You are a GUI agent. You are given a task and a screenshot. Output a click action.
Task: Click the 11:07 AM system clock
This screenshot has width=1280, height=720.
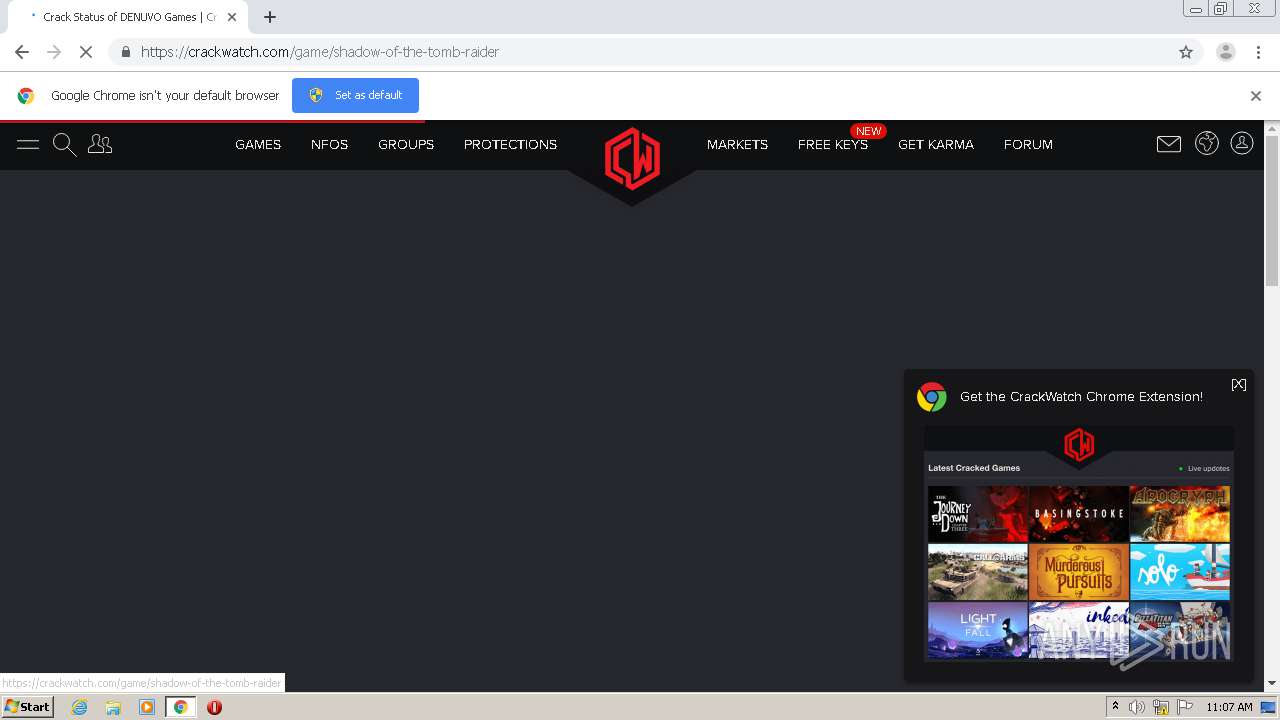point(1229,707)
